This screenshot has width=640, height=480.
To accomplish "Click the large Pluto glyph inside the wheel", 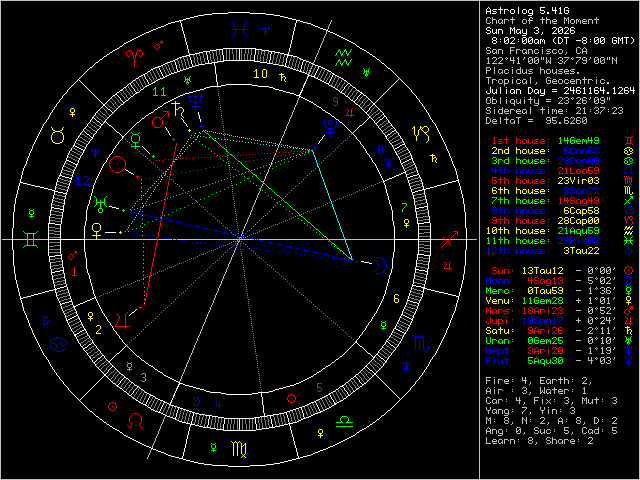I will pyautogui.click(x=330, y=127).
